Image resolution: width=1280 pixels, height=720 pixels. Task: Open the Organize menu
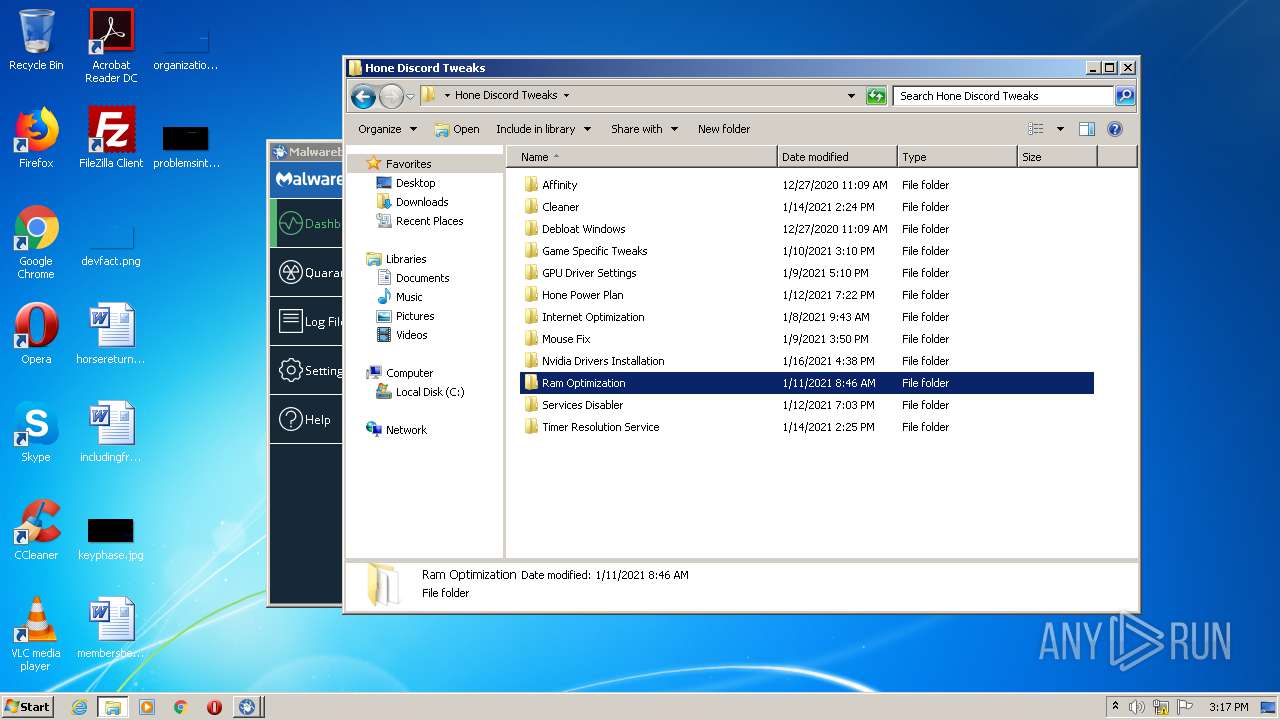pos(387,129)
